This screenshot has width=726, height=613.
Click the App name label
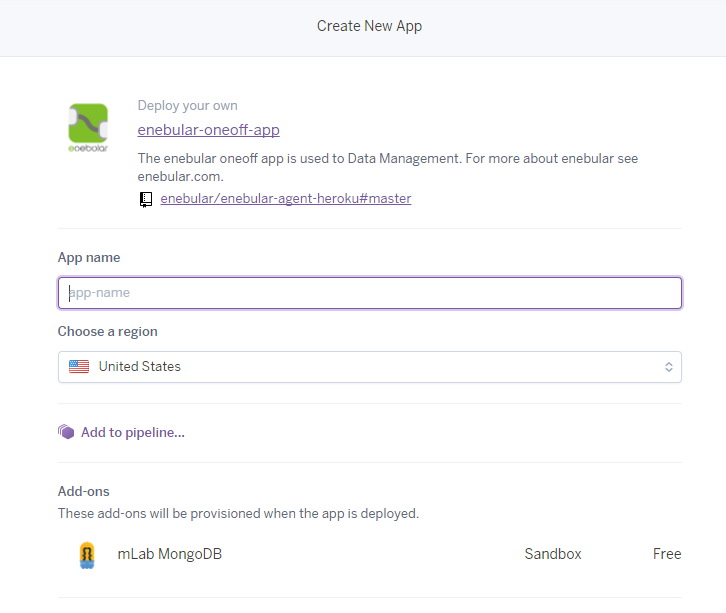click(89, 257)
